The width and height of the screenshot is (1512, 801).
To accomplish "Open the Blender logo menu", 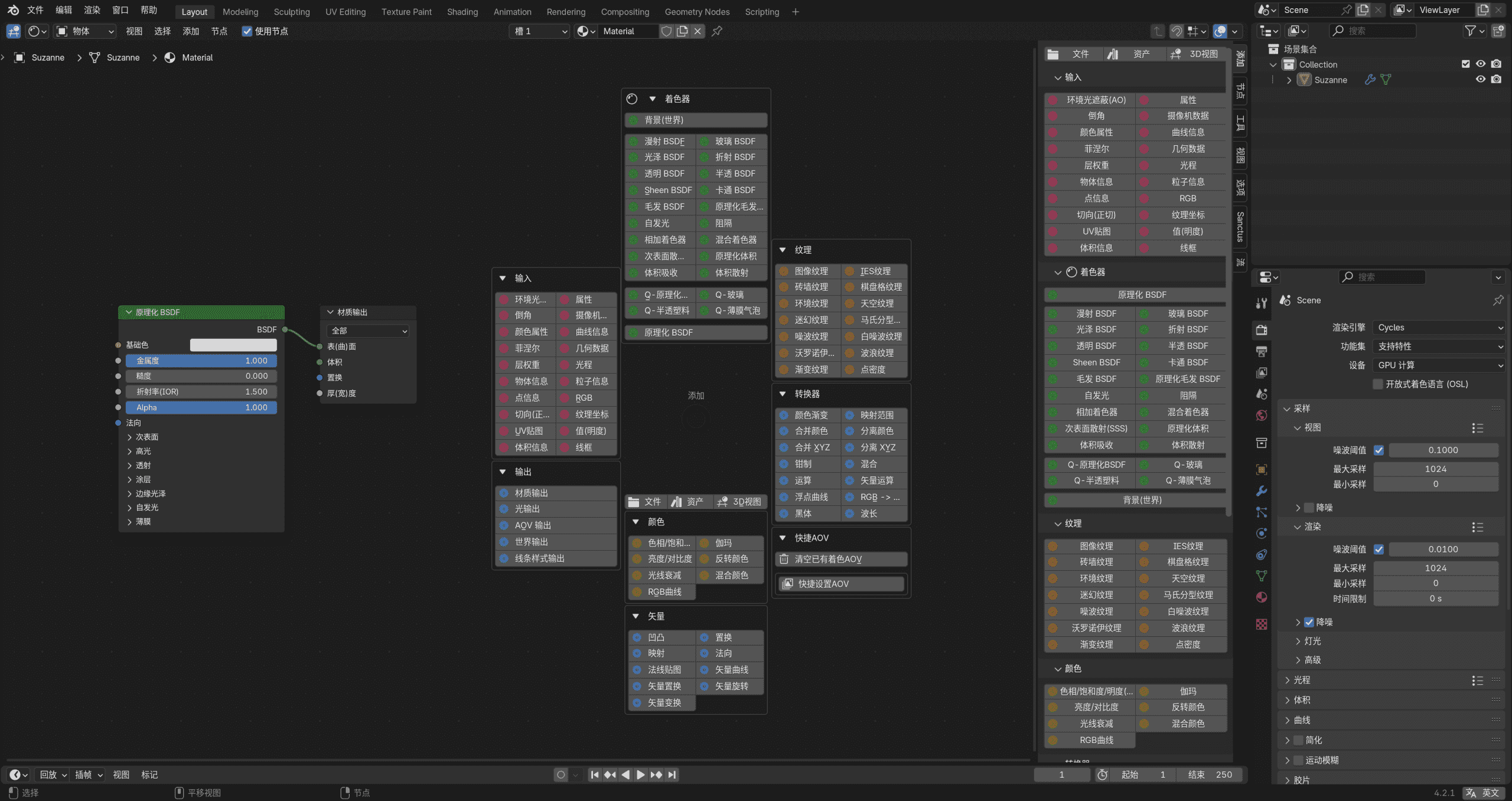I will [x=13, y=10].
